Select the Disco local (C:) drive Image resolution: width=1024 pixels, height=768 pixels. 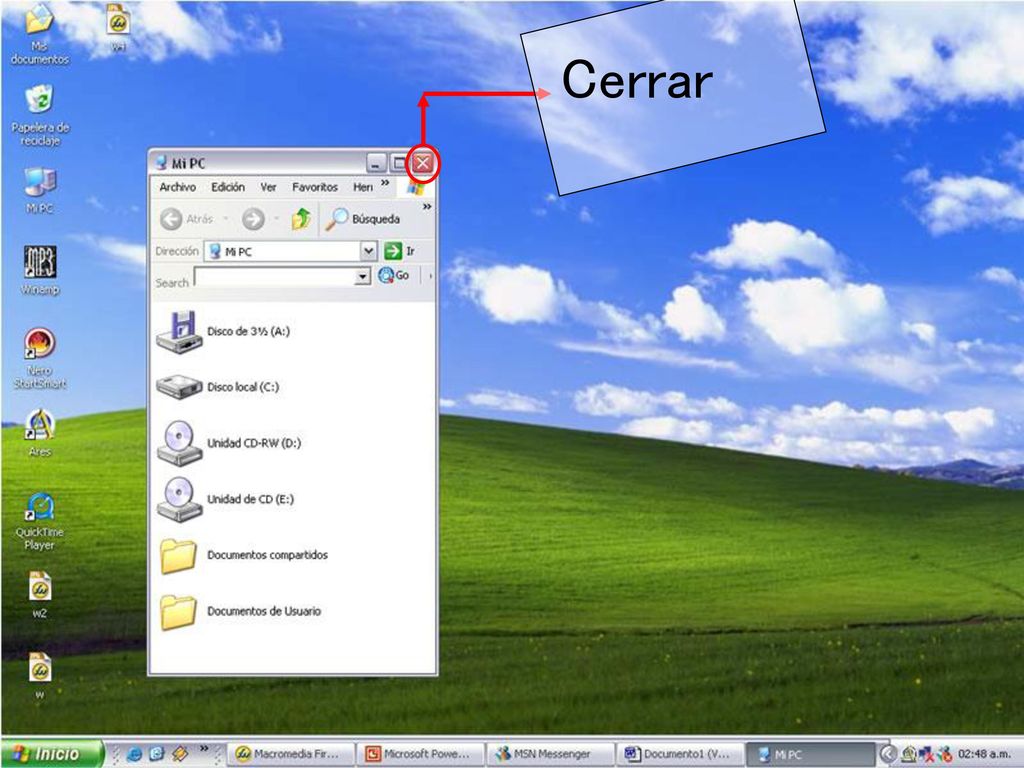click(x=219, y=387)
